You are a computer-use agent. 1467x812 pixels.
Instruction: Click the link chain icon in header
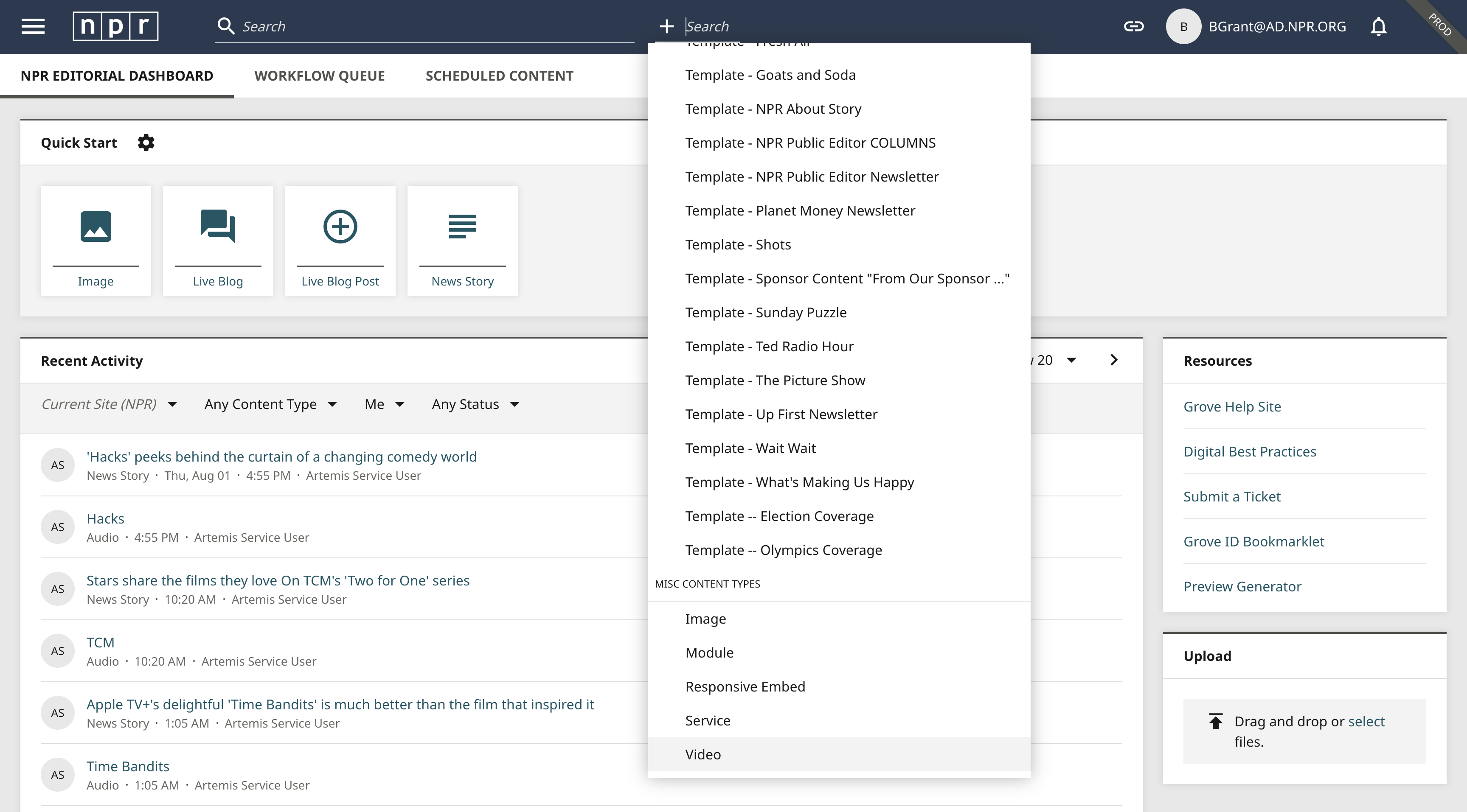[x=1133, y=26]
